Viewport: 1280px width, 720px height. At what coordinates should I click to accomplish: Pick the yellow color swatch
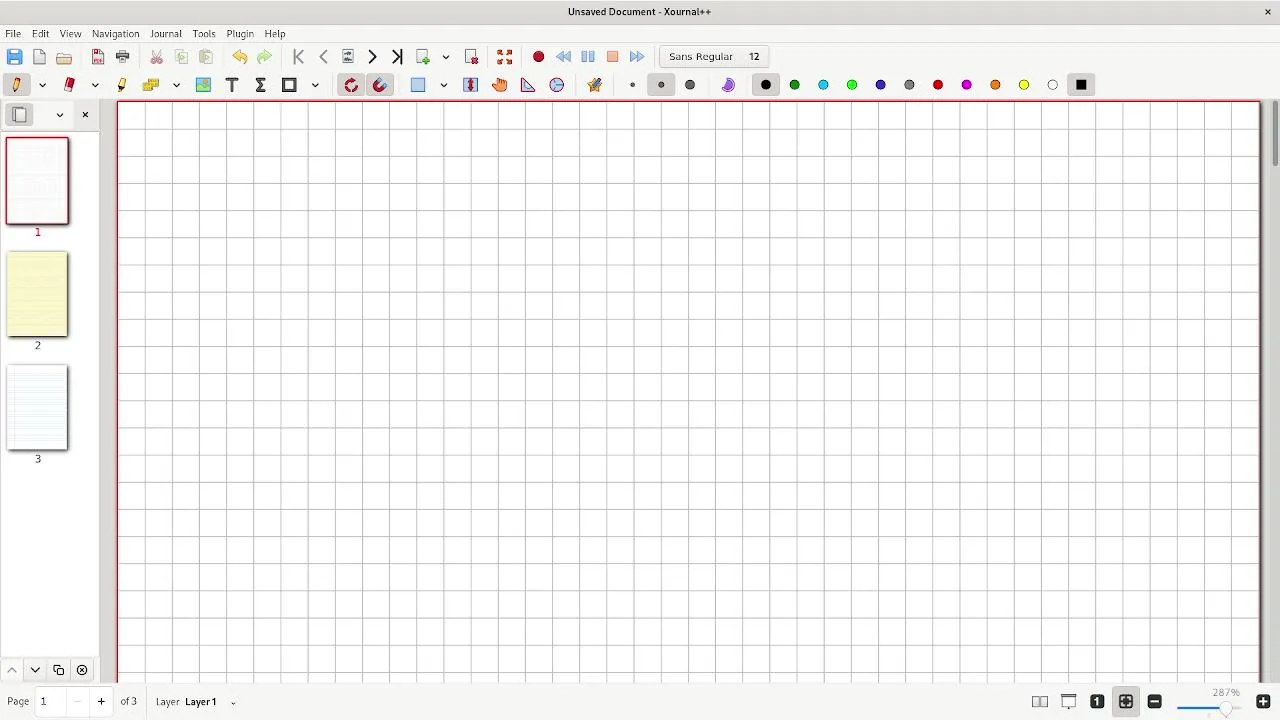(x=1024, y=85)
